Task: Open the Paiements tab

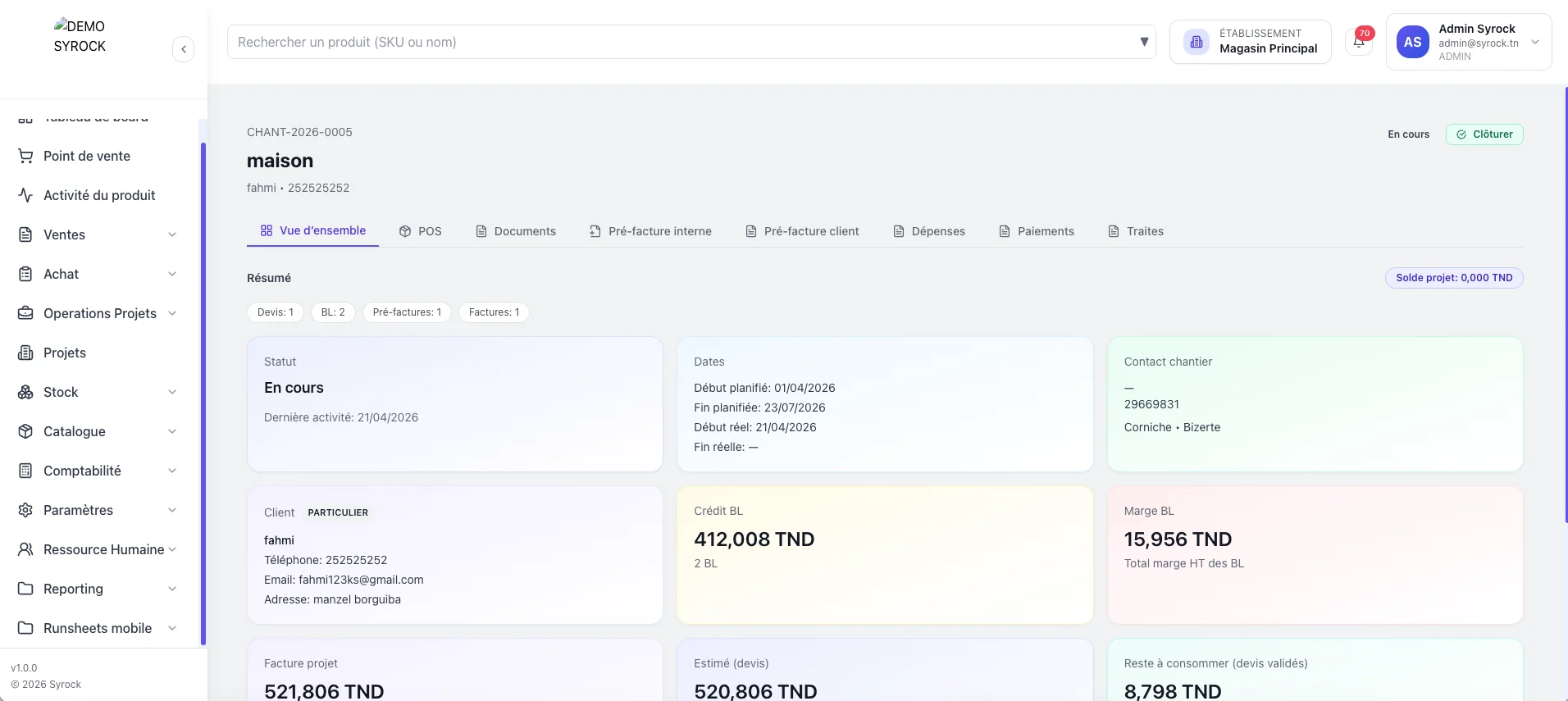Action: [1037, 231]
